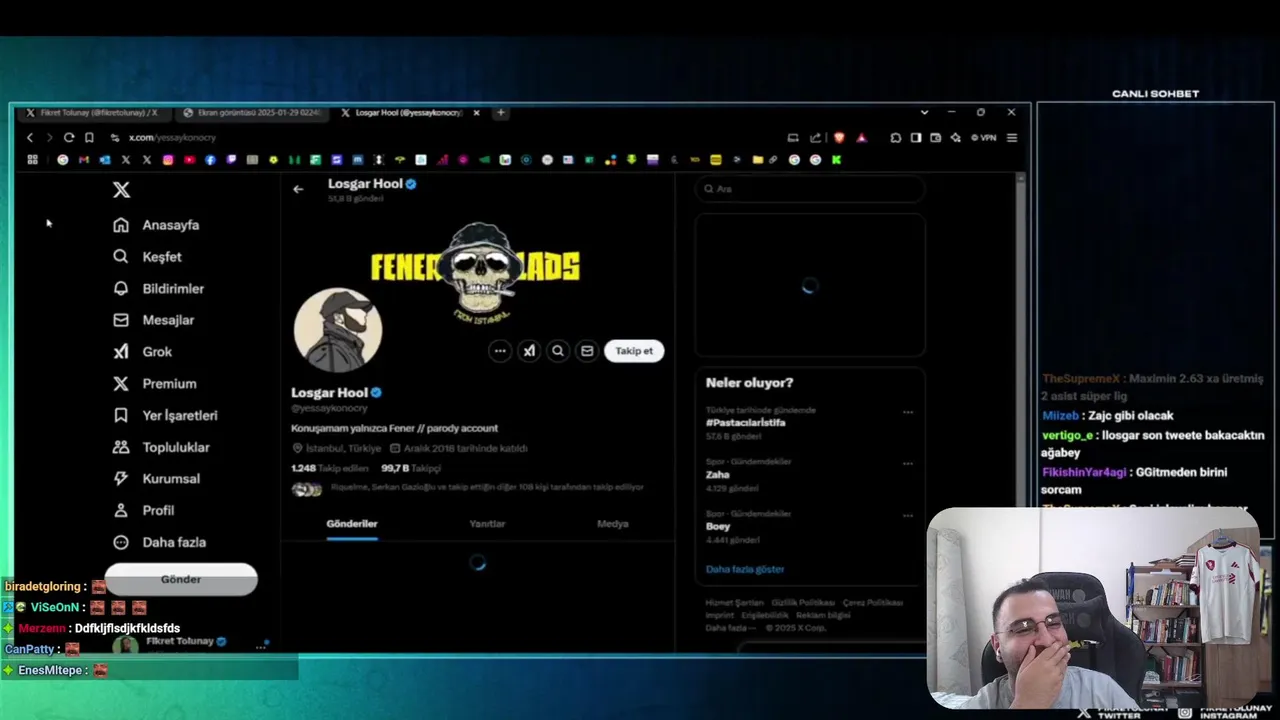Click the message envelope icon on profile

coord(587,351)
